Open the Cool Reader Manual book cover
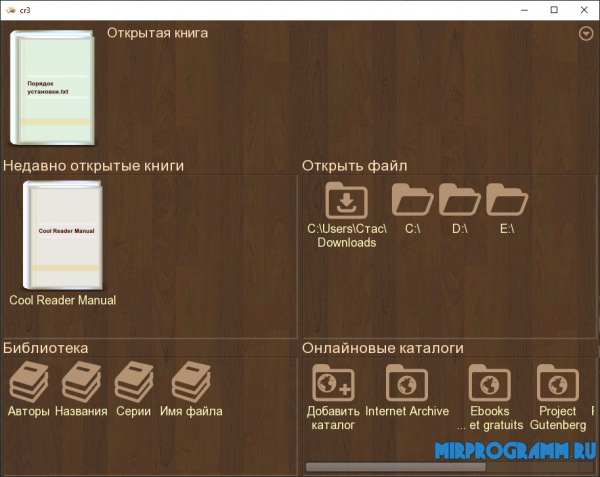Image resolution: width=600 pixels, height=477 pixels. pos(63,235)
